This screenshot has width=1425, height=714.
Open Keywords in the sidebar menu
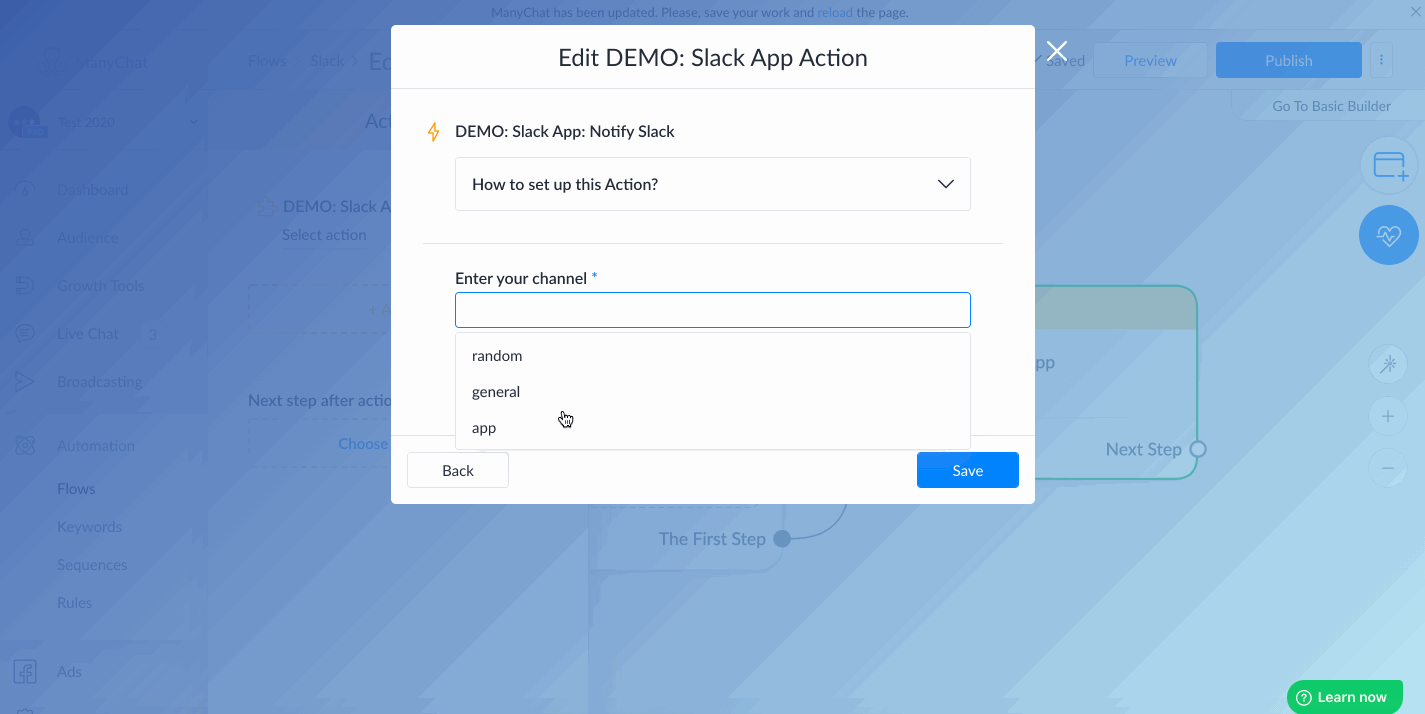click(x=89, y=527)
